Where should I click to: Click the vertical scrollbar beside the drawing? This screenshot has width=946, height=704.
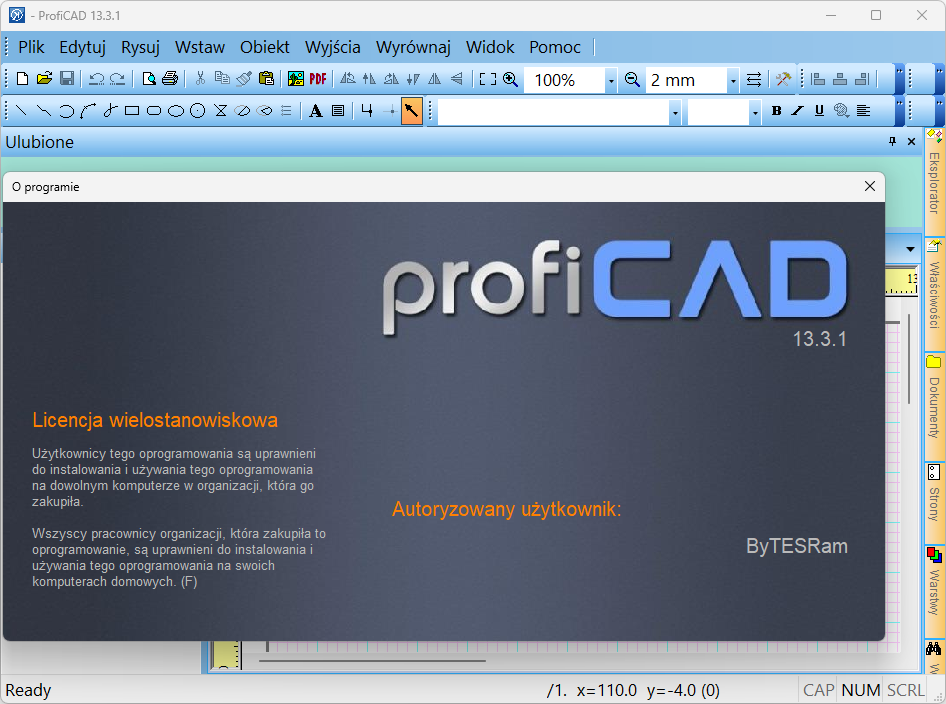(909, 360)
